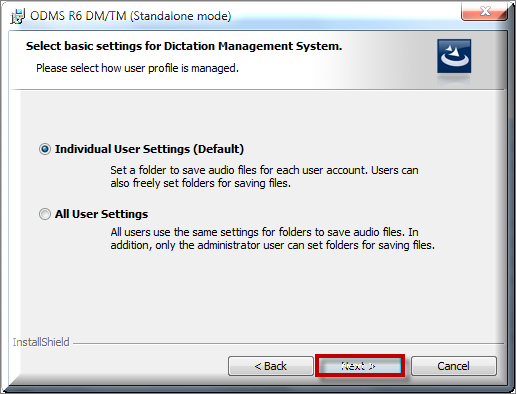Click the 'Select basic settings' heading
This screenshot has height=394, width=516.
[184, 46]
